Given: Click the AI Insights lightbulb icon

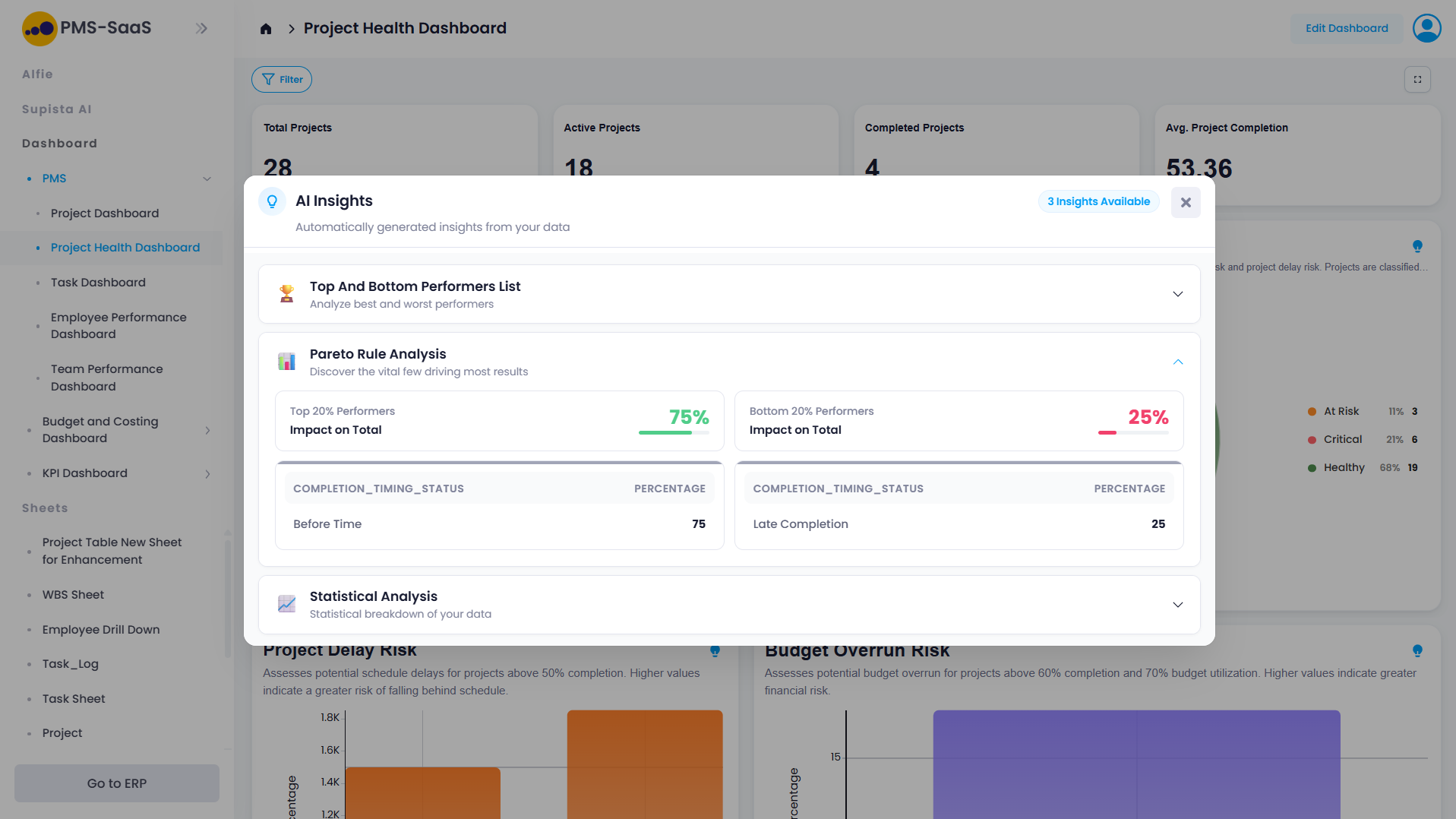Looking at the screenshot, I should (x=272, y=201).
